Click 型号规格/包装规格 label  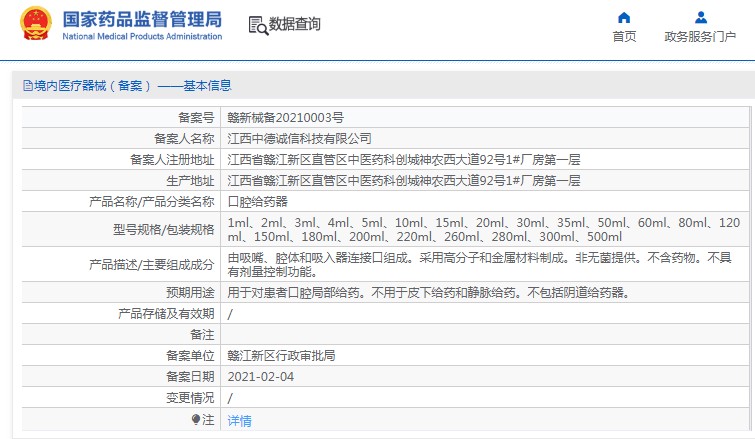[x=164, y=230]
